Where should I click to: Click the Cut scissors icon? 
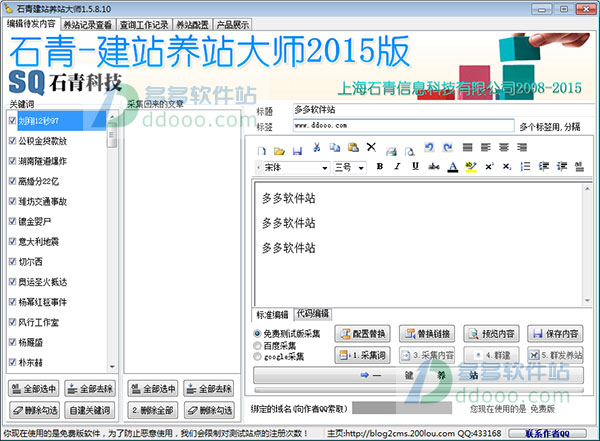(x=316, y=148)
